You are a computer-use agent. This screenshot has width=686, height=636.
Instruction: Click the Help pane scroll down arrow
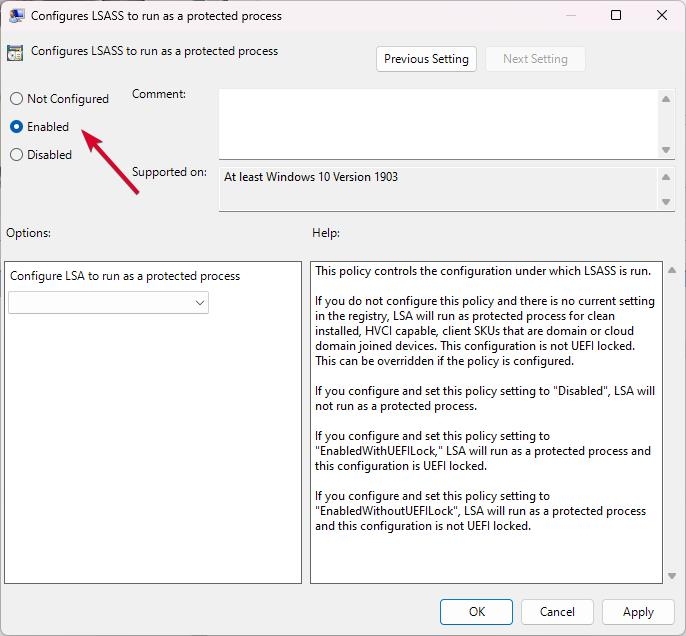coord(672,576)
